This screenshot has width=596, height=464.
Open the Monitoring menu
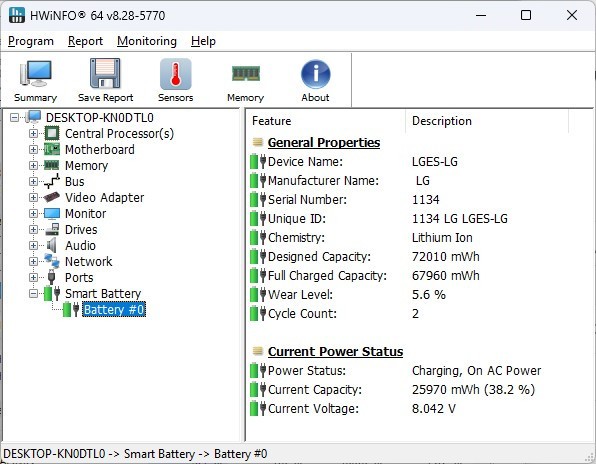coord(147,41)
